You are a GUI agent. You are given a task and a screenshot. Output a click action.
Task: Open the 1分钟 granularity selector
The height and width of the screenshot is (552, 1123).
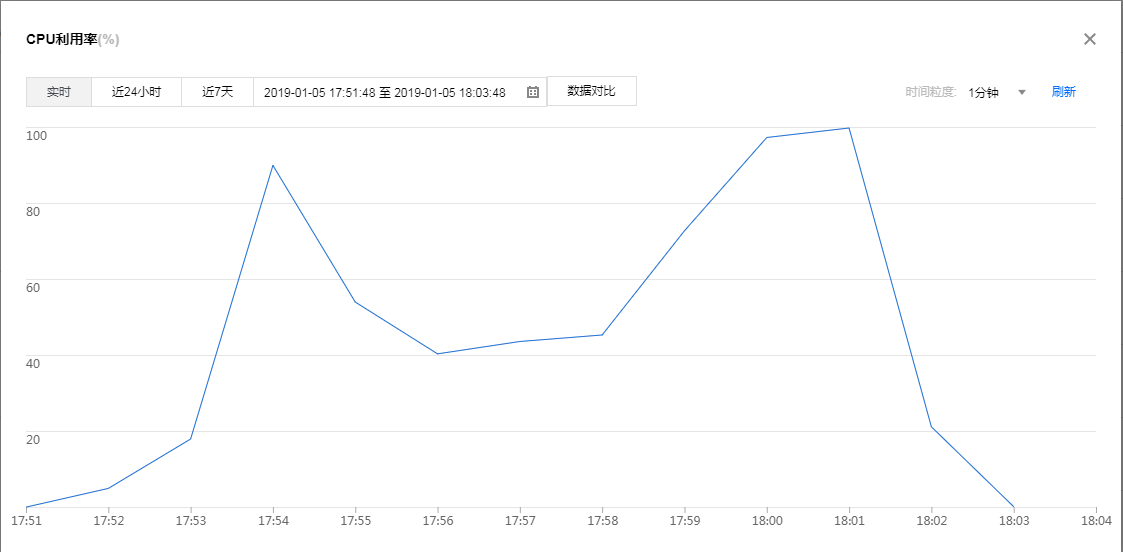(984, 92)
